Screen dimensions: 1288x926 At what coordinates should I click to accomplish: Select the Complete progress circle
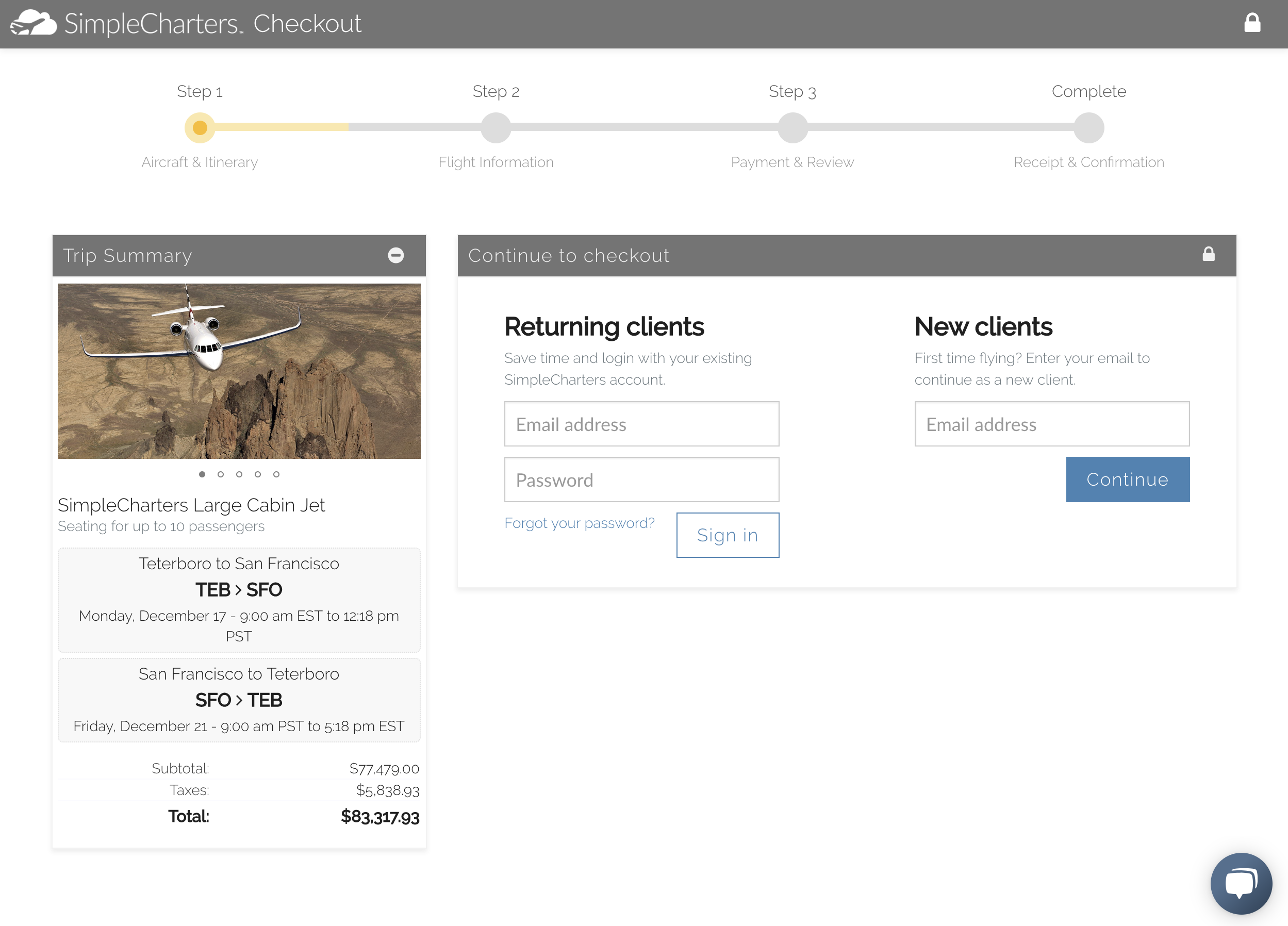click(x=1088, y=127)
